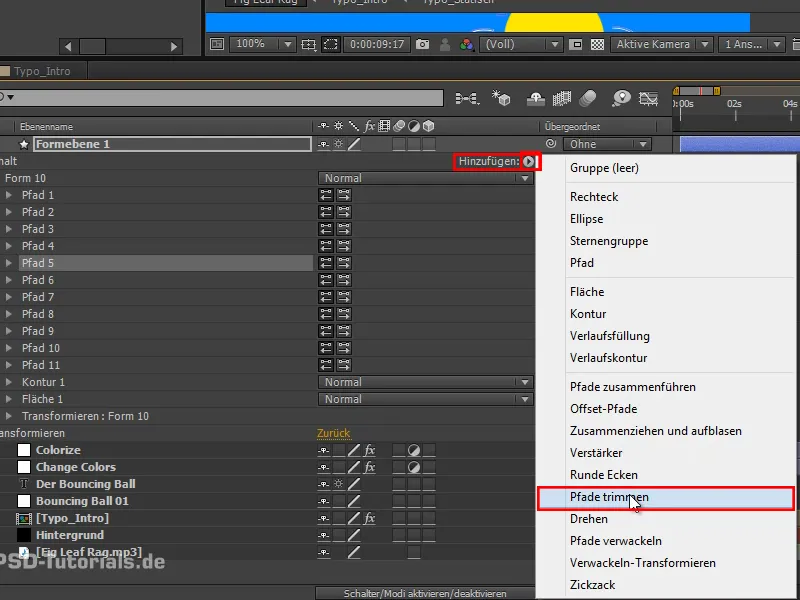The height and width of the screenshot is (600, 800).
Task: Click the black solid swatch of Hintergrund layer
Action: tap(24, 535)
